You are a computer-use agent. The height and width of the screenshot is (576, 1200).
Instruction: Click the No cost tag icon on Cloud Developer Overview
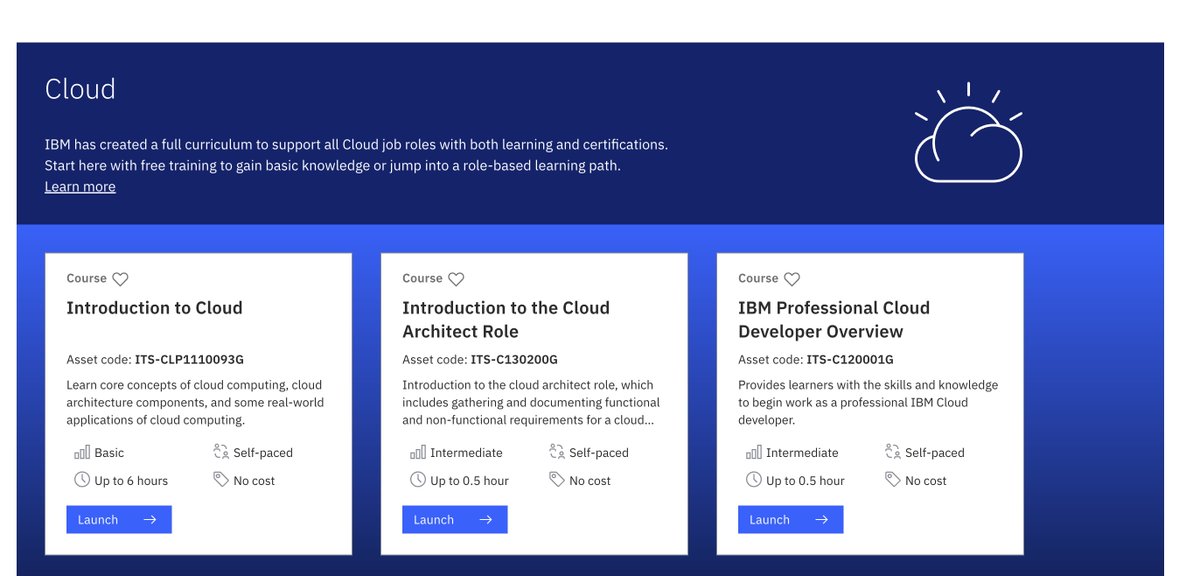pyautogui.click(x=893, y=480)
